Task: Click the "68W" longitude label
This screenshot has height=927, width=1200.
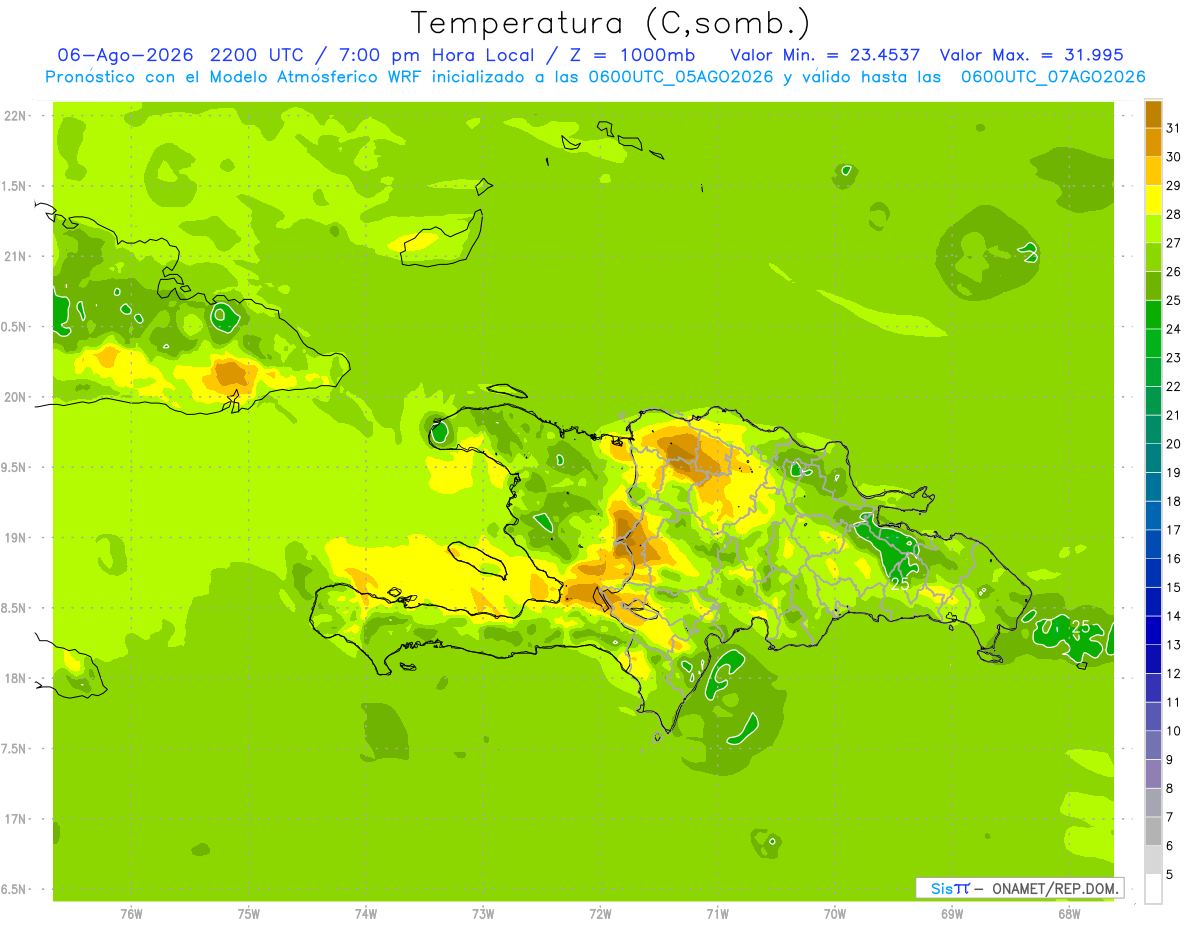Action: [x=1069, y=913]
